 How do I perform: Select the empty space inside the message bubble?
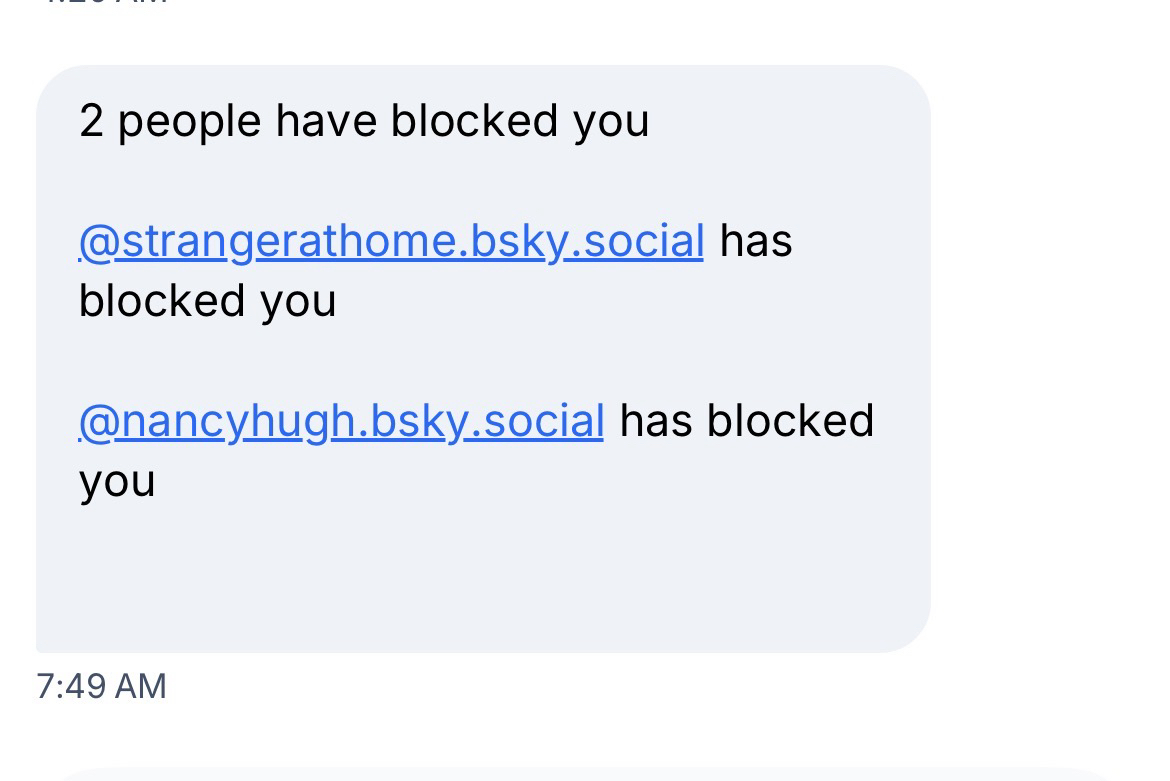[480, 570]
